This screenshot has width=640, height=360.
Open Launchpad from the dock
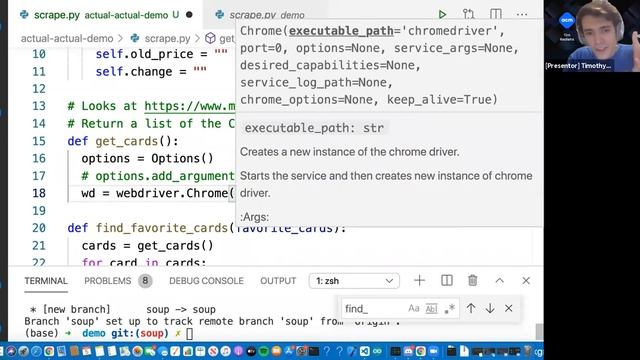point(24,351)
